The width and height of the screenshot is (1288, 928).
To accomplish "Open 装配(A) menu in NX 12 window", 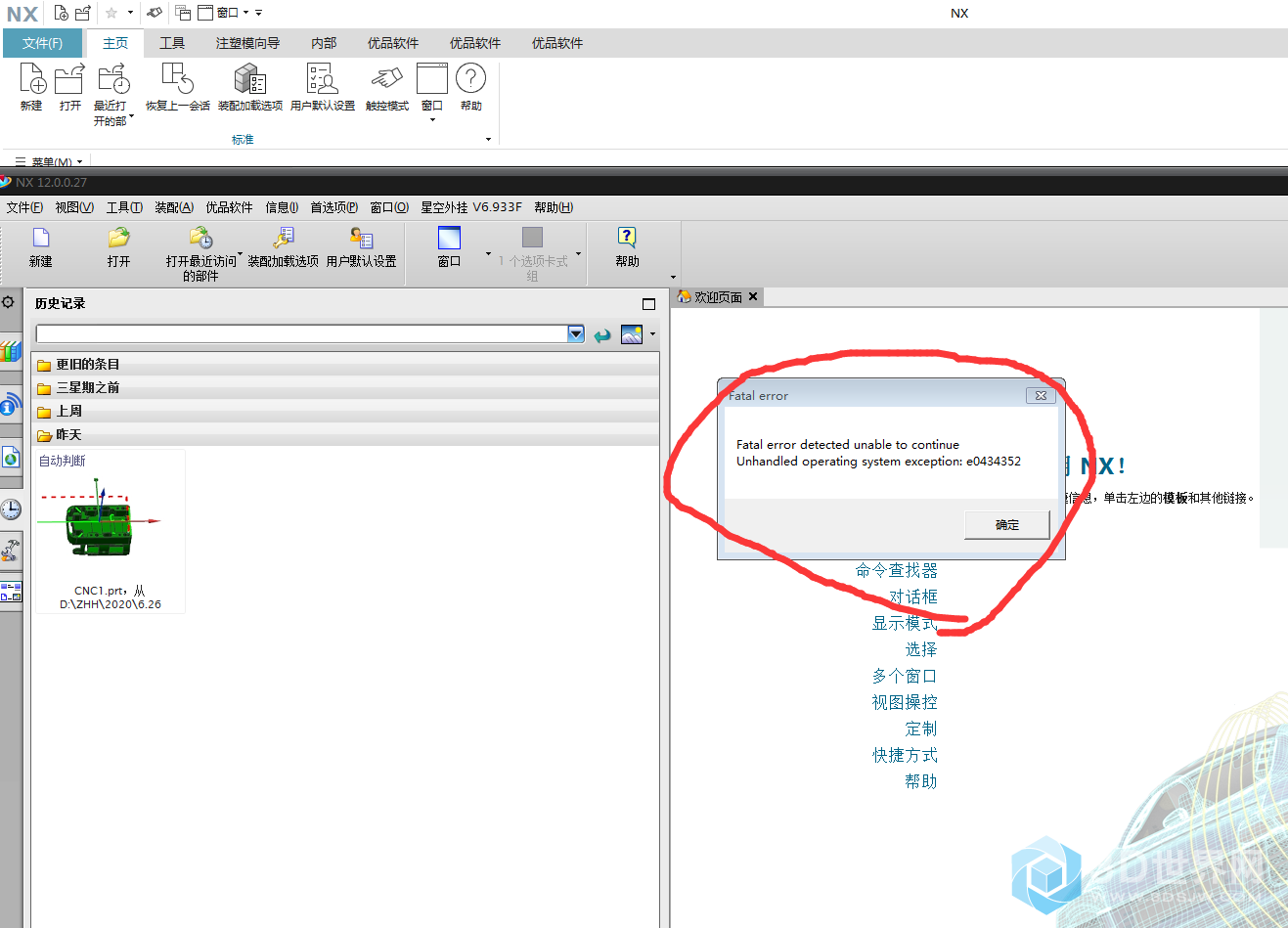I will pyautogui.click(x=174, y=207).
